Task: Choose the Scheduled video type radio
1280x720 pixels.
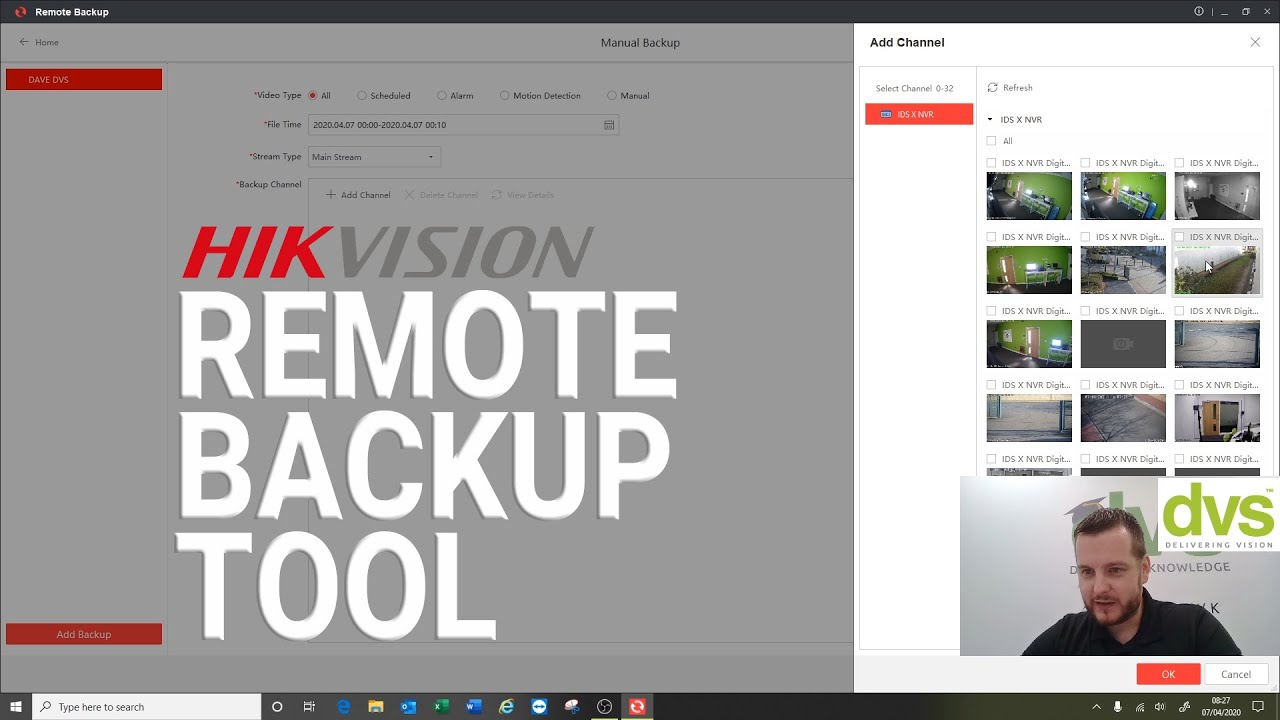Action: 362,96
